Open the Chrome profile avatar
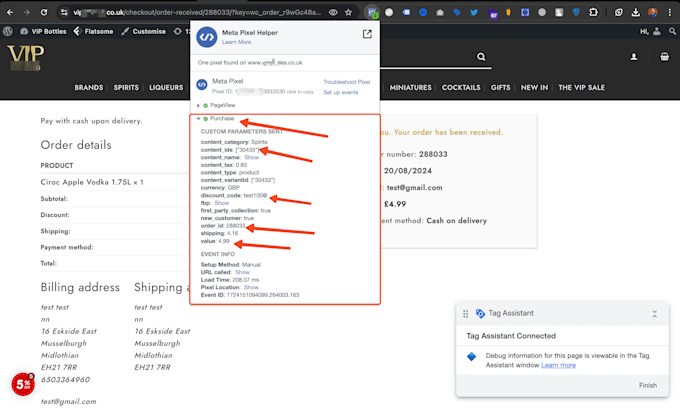680x408 pixels. [x=653, y=12]
